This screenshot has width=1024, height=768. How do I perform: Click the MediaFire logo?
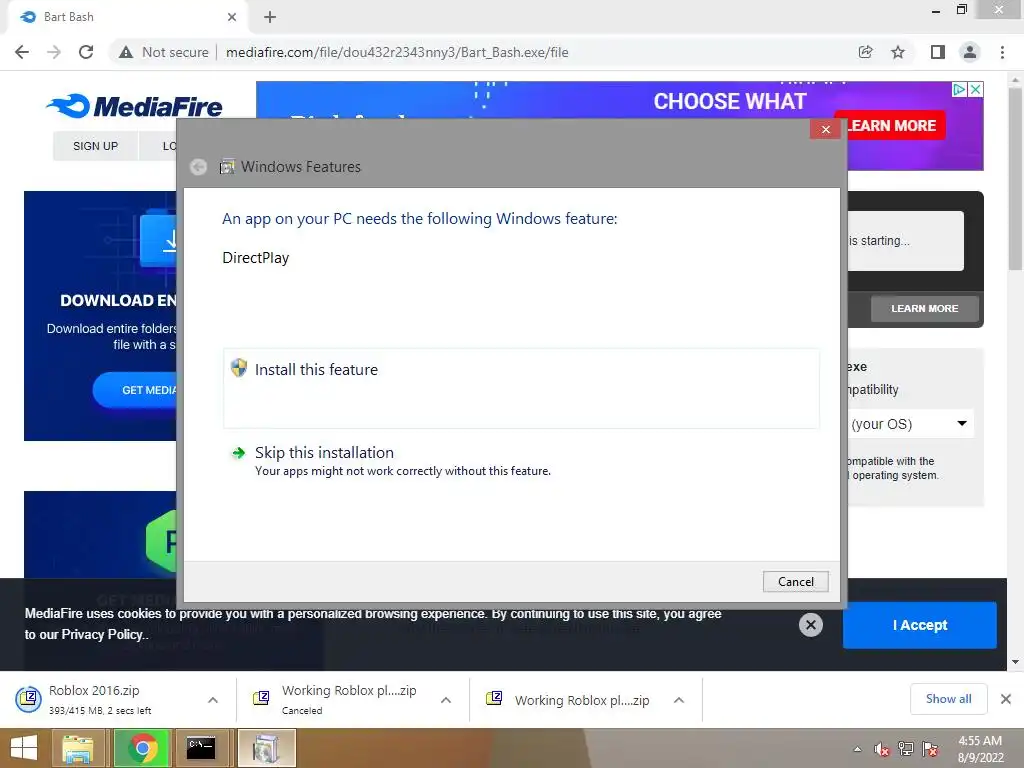pyautogui.click(x=135, y=106)
